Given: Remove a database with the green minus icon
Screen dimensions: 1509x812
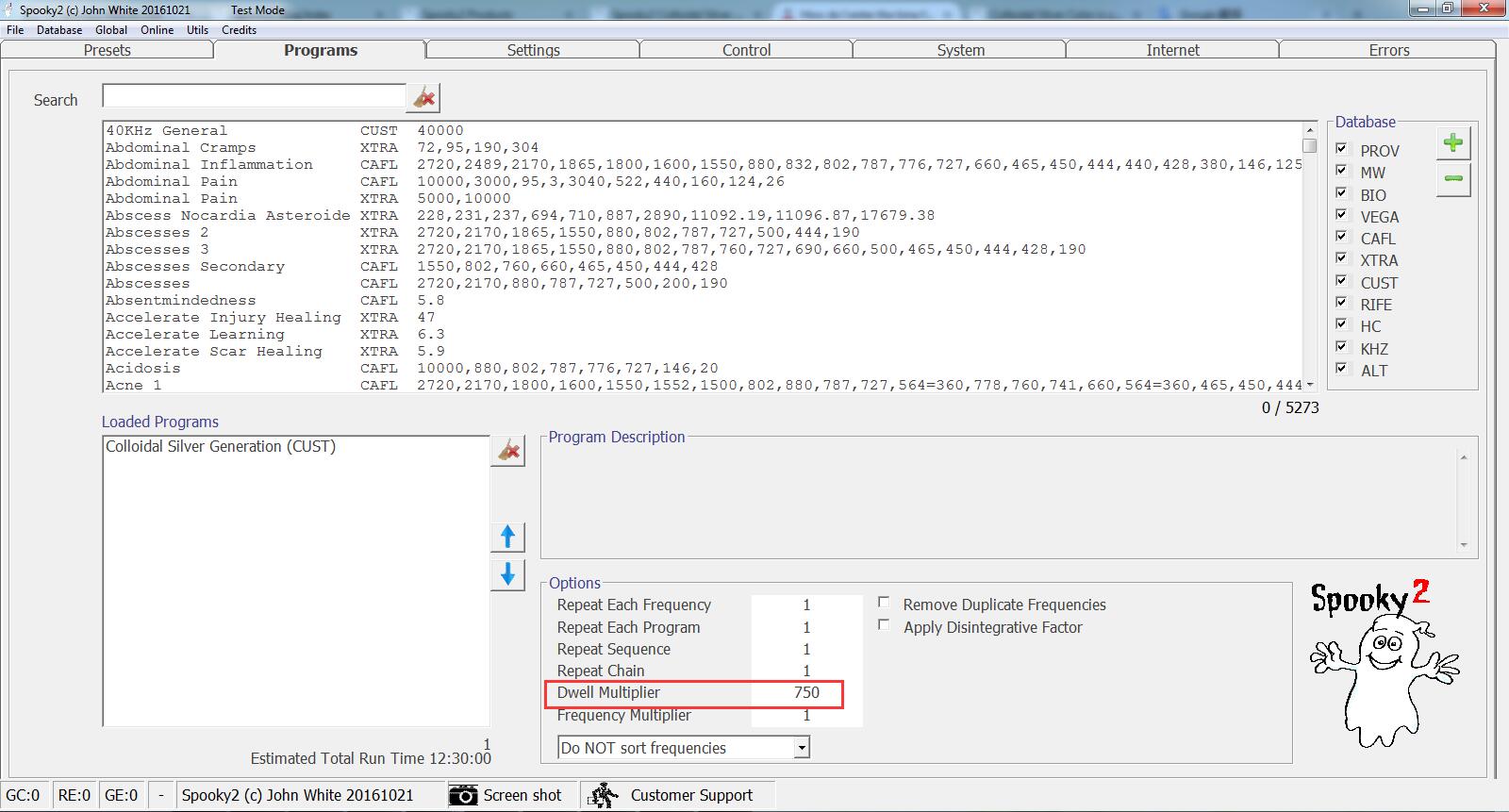Looking at the screenshot, I should coord(1453,179).
